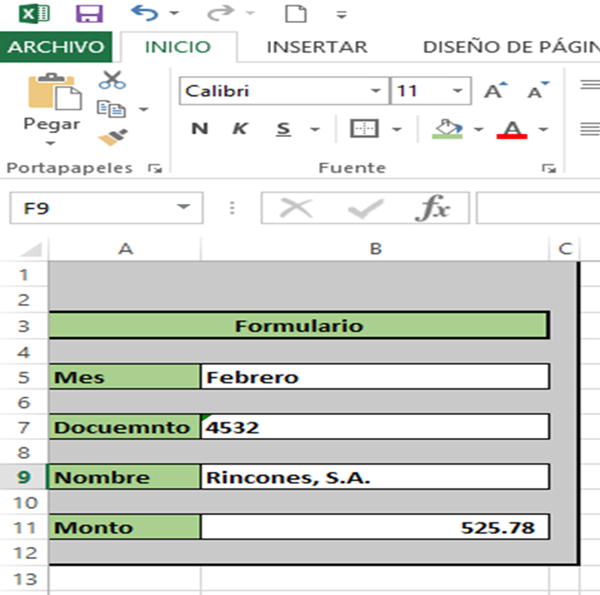The image size is (600, 595).
Task: Click the Copy icon in Portapapeles
Action: point(110,108)
